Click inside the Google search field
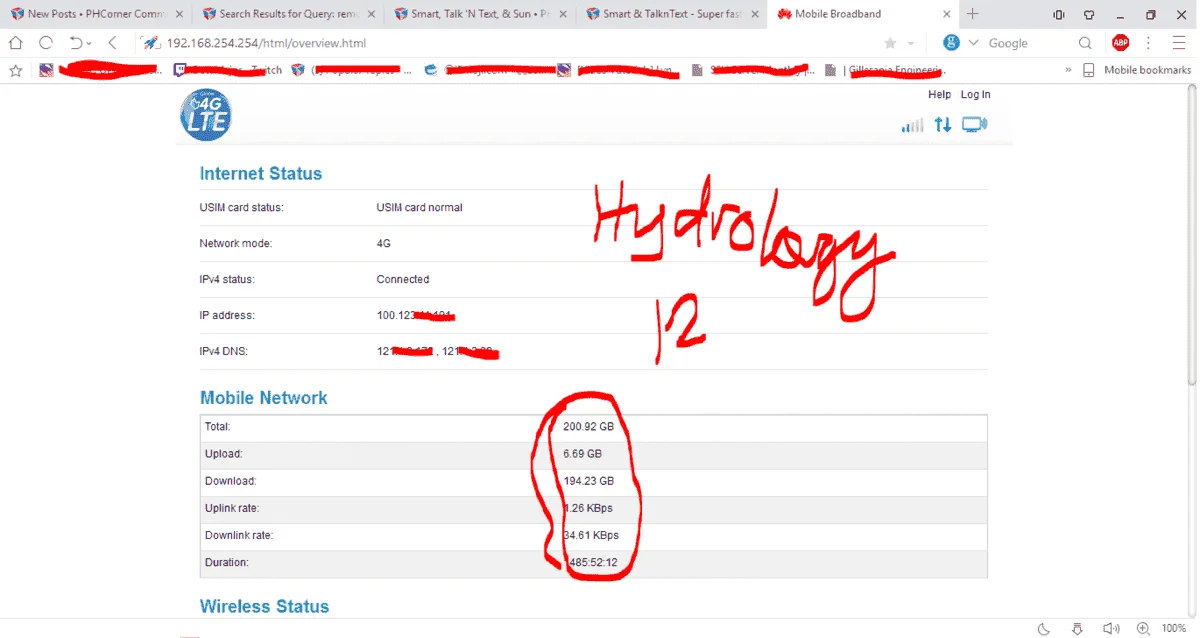This screenshot has width=1200, height=638. coord(1030,43)
